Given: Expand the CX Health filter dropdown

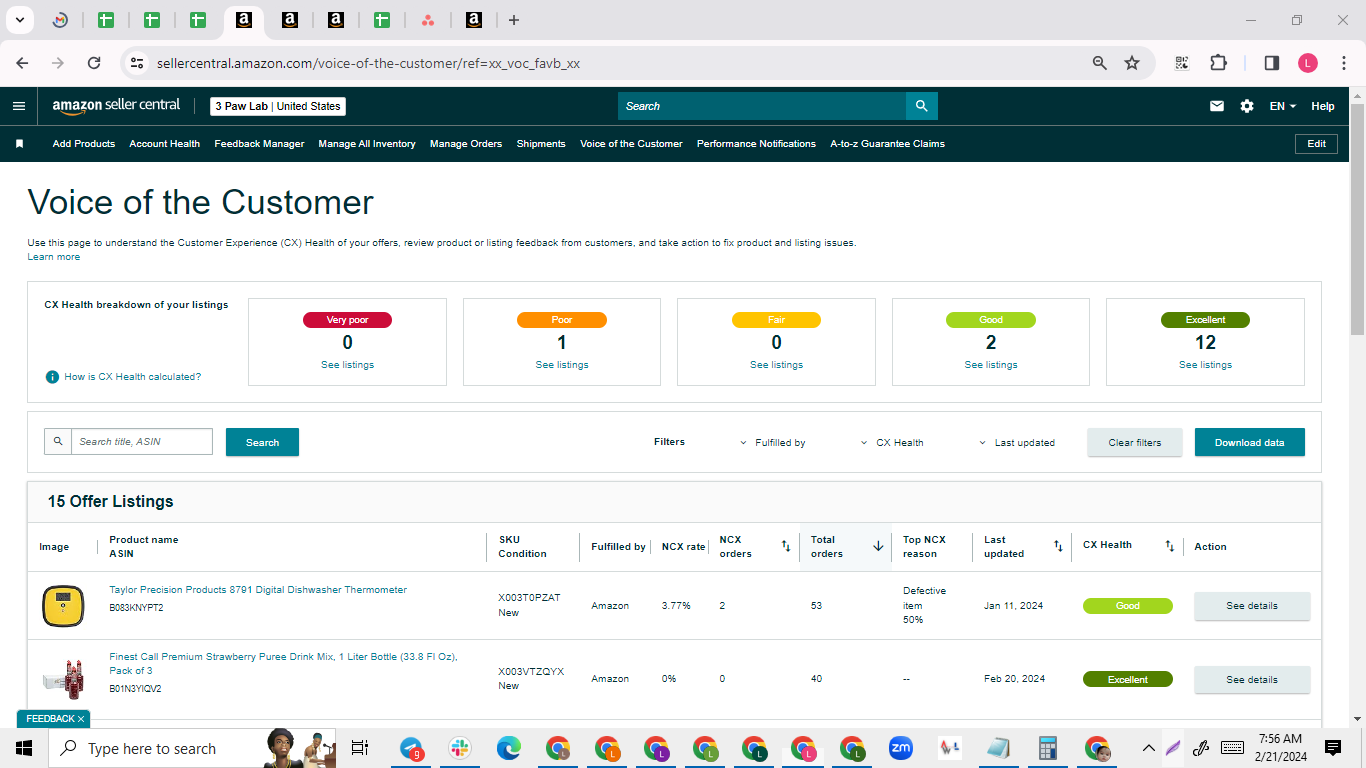Looking at the screenshot, I should pyautogui.click(x=892, y=443).
